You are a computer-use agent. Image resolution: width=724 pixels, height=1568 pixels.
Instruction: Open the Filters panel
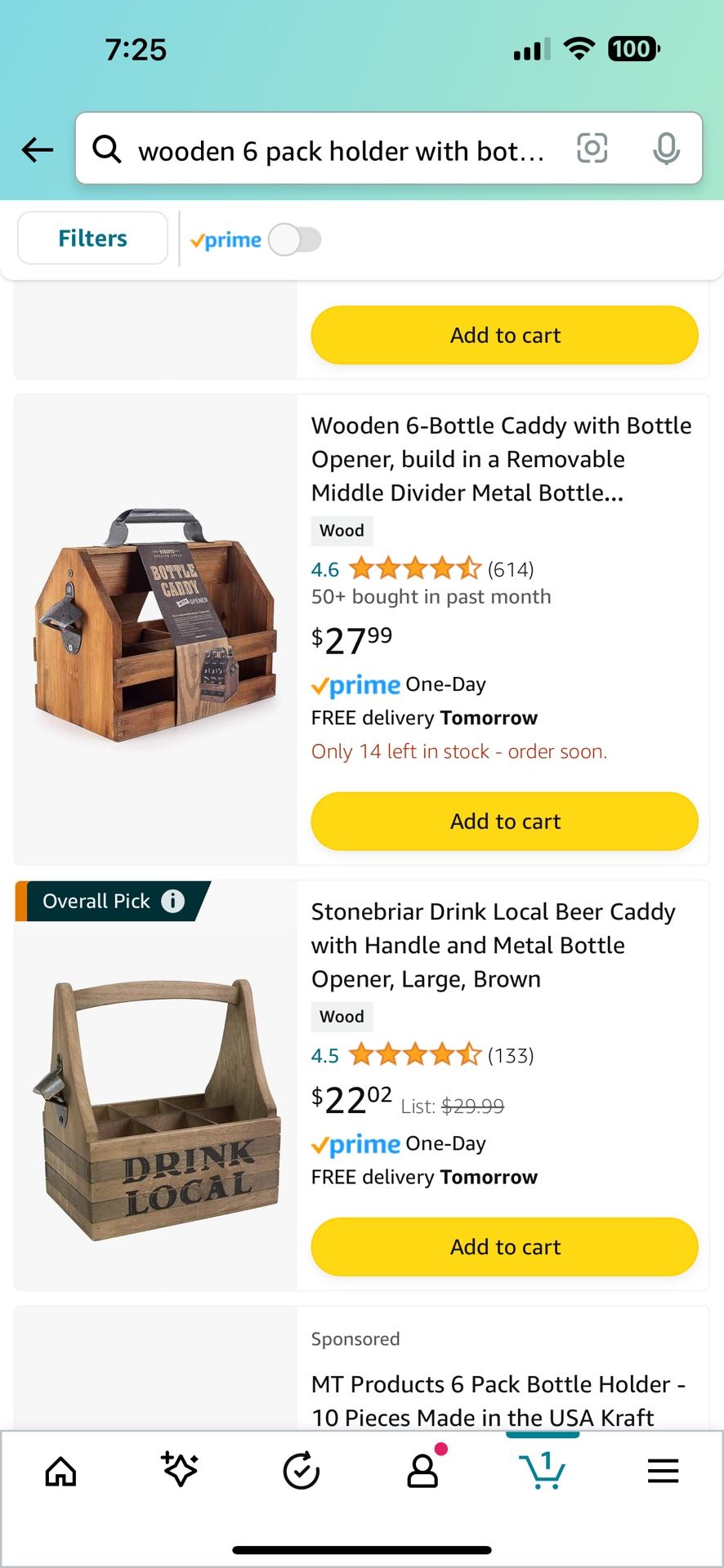click(92, 238)
